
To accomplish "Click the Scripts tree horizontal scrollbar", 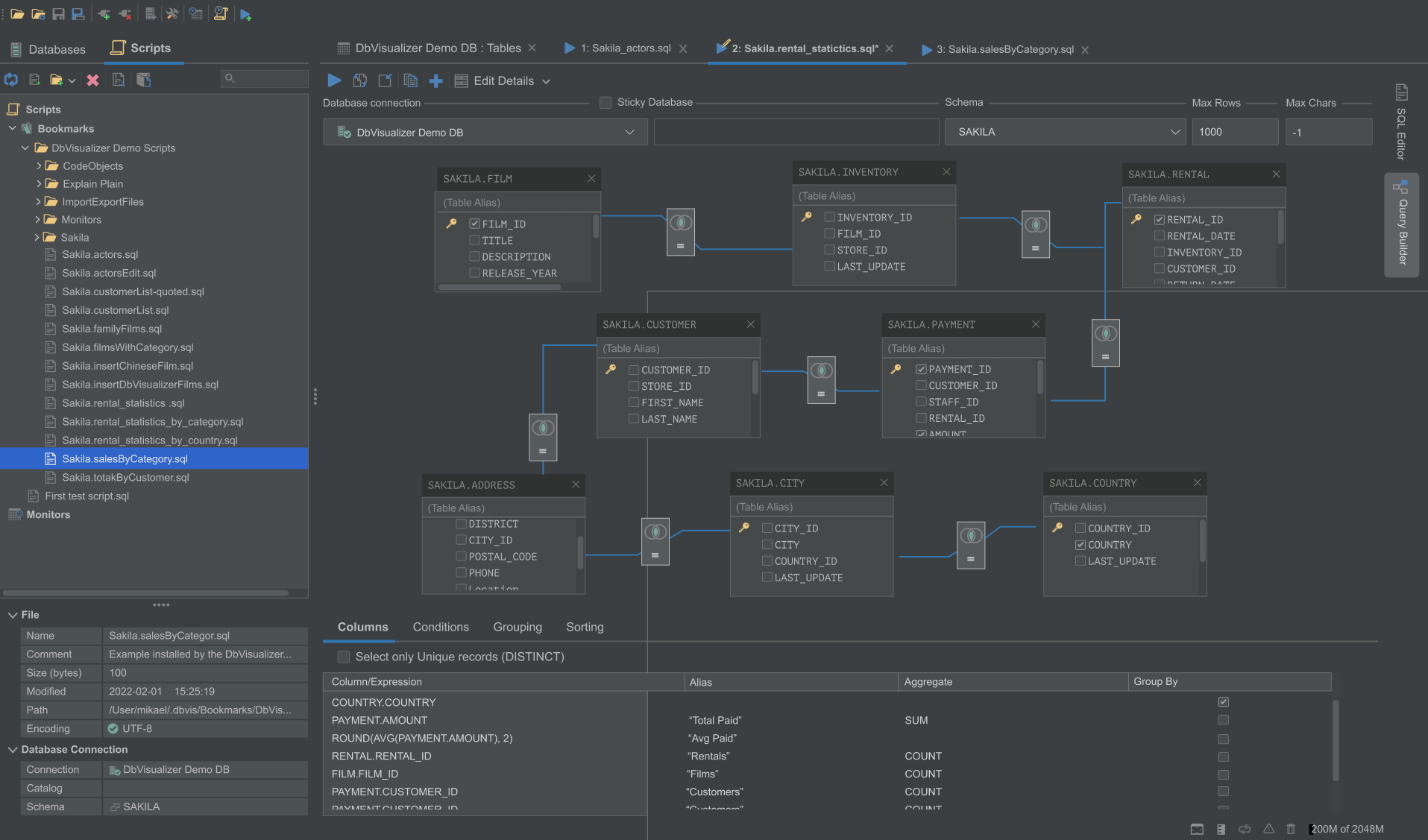I will pyautogui.click(x=145, y=593).
